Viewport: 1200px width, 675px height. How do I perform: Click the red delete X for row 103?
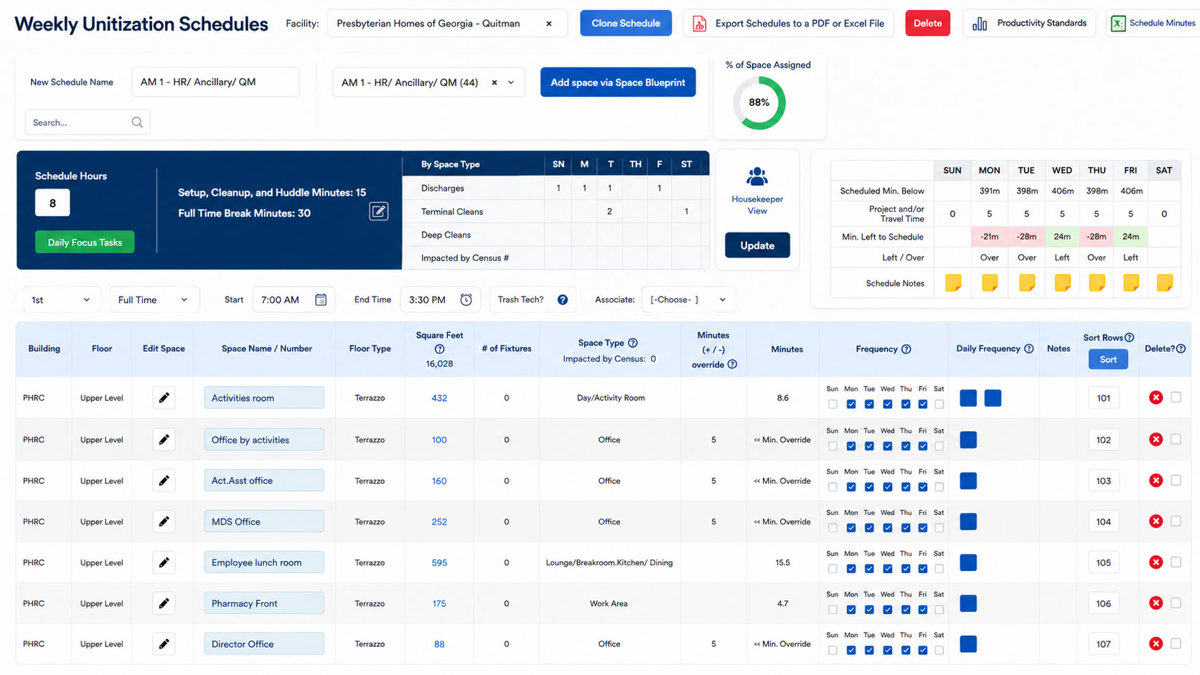pos(1156,480)
